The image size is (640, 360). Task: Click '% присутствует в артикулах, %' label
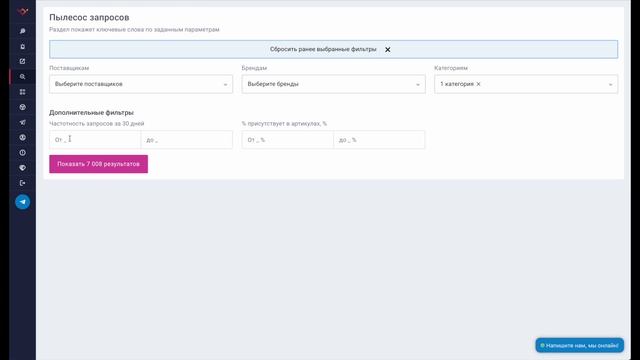click(x=284, y=123)
